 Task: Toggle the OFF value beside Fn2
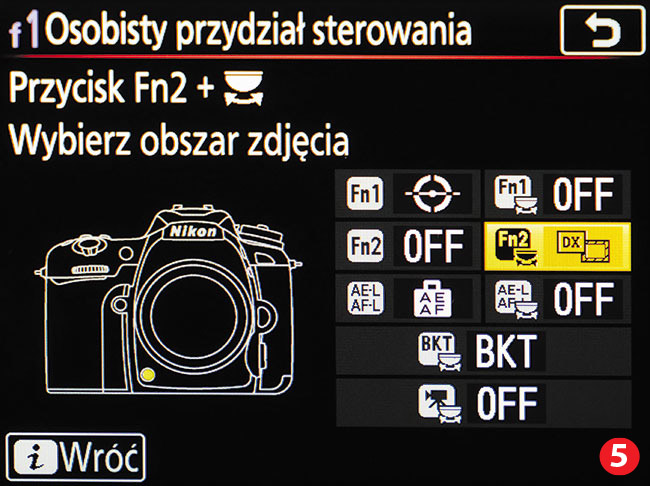(x=433, y=246)
